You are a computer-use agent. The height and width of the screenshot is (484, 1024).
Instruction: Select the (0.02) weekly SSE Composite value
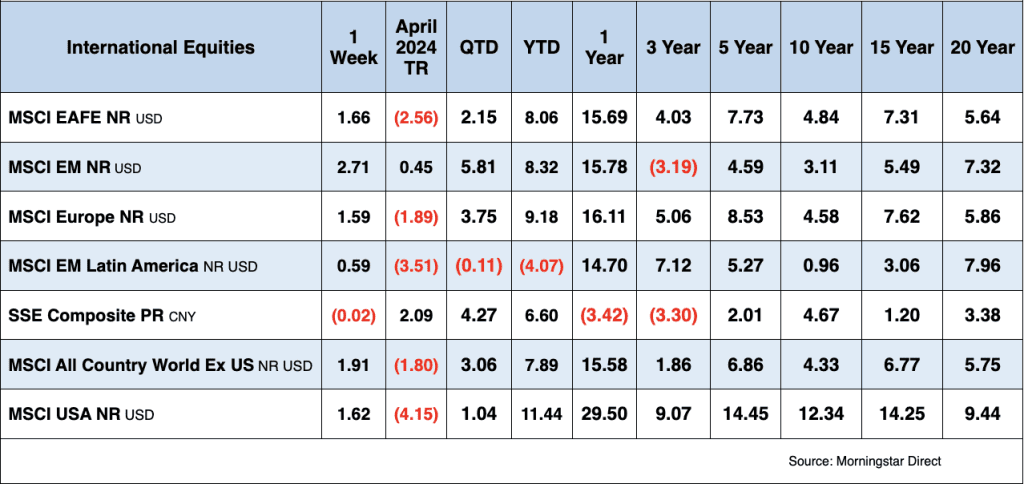(354, 314)
